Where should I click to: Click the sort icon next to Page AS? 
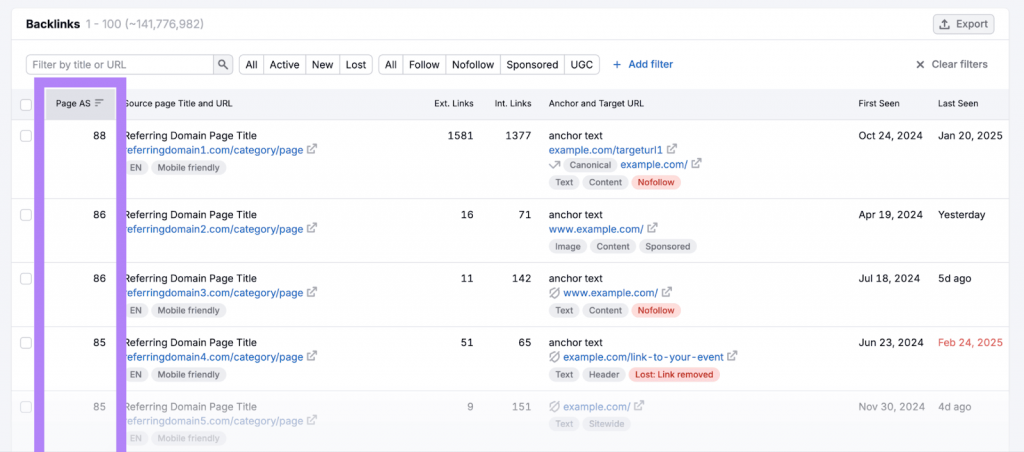click(x=99, y=103)
